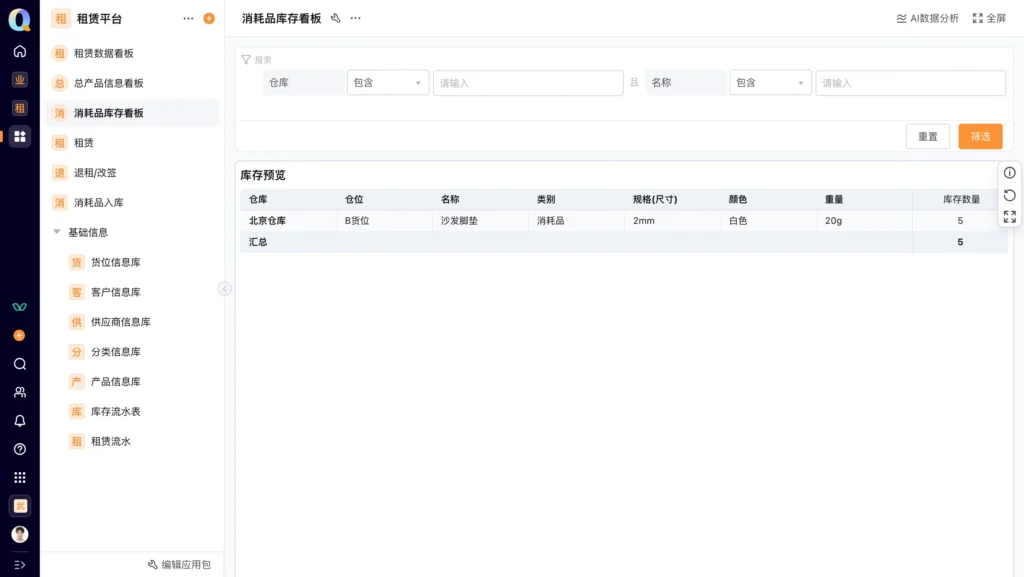
Task: Select 库存流水表 from the sidebar
Action: coord(115,411)
